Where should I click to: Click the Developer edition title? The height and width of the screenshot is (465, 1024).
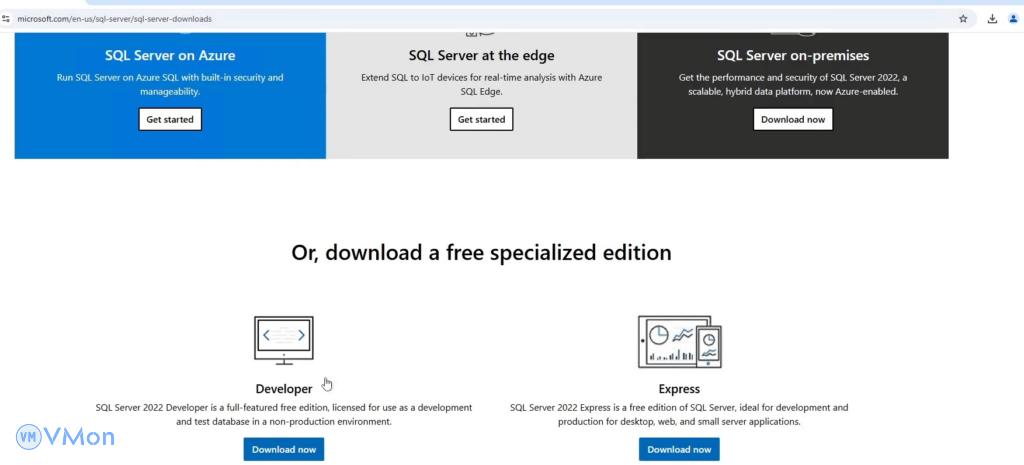point(284,389)
